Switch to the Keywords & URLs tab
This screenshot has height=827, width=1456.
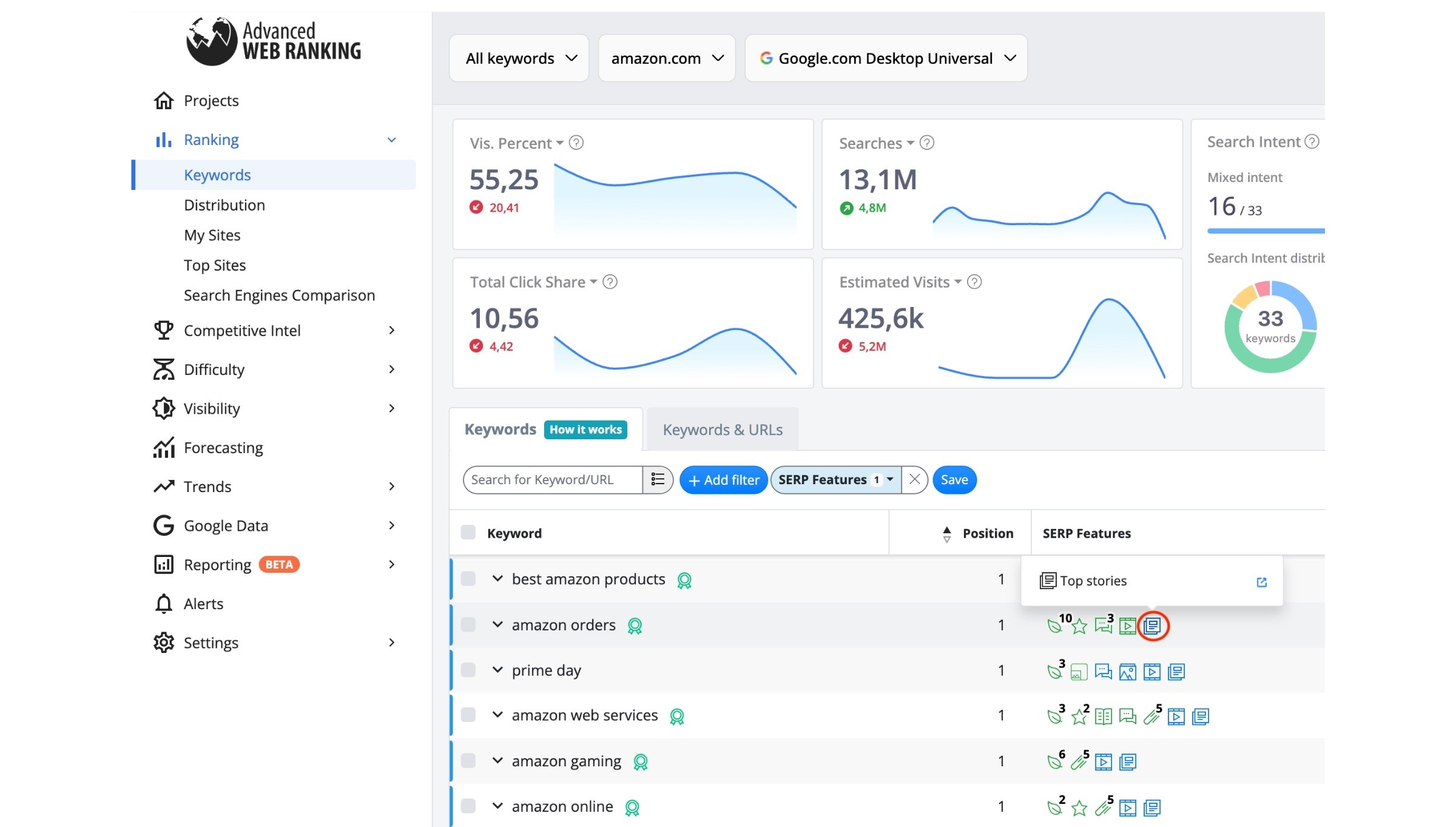723,430
